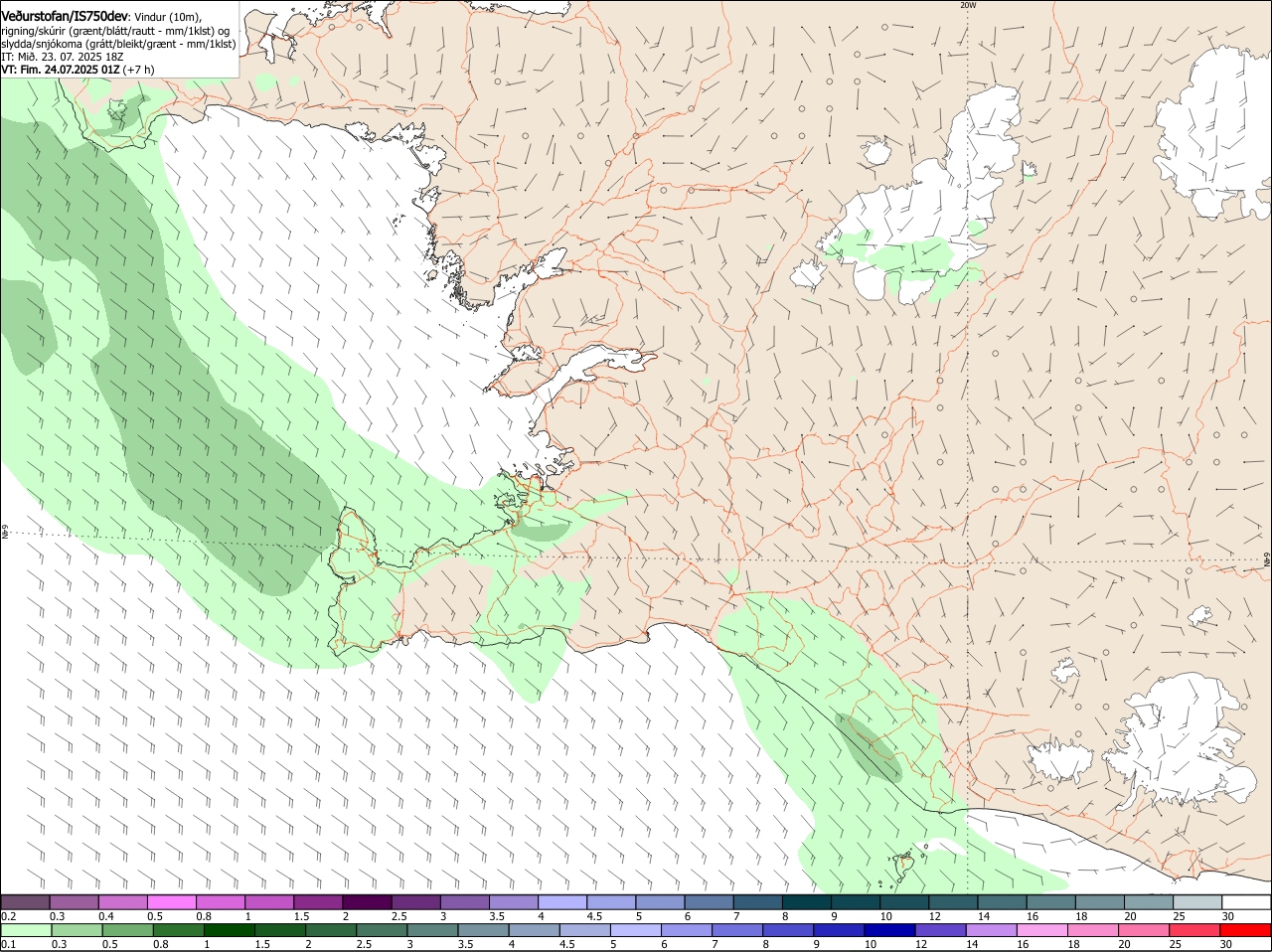Click the upper scale swatch labeled 16
This screenshot has height=952, width=1272.
point(1050,902)
